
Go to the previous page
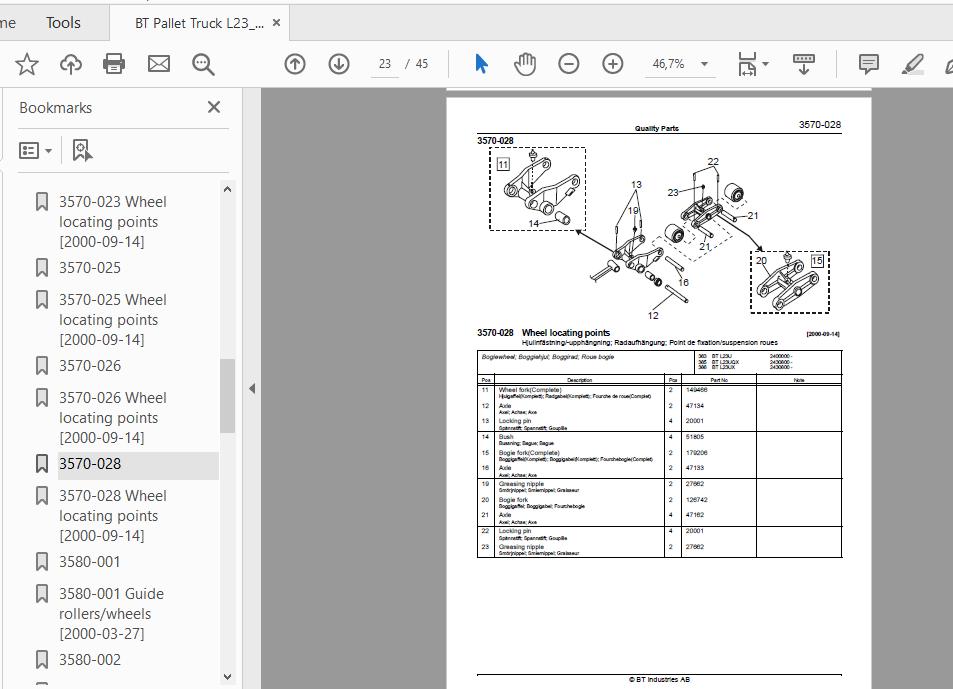pyautogui.click(x=295, y=64)
